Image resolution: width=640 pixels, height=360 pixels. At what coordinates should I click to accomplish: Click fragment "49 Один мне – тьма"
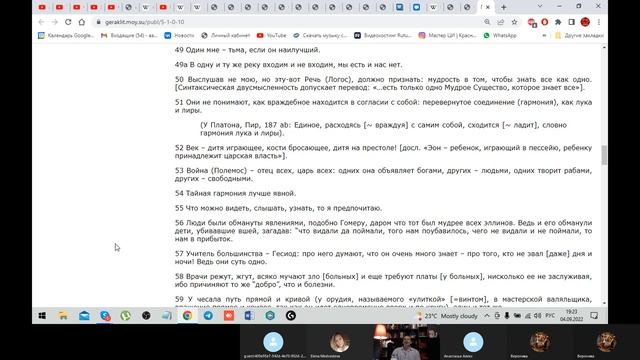[x=247, y=50]
